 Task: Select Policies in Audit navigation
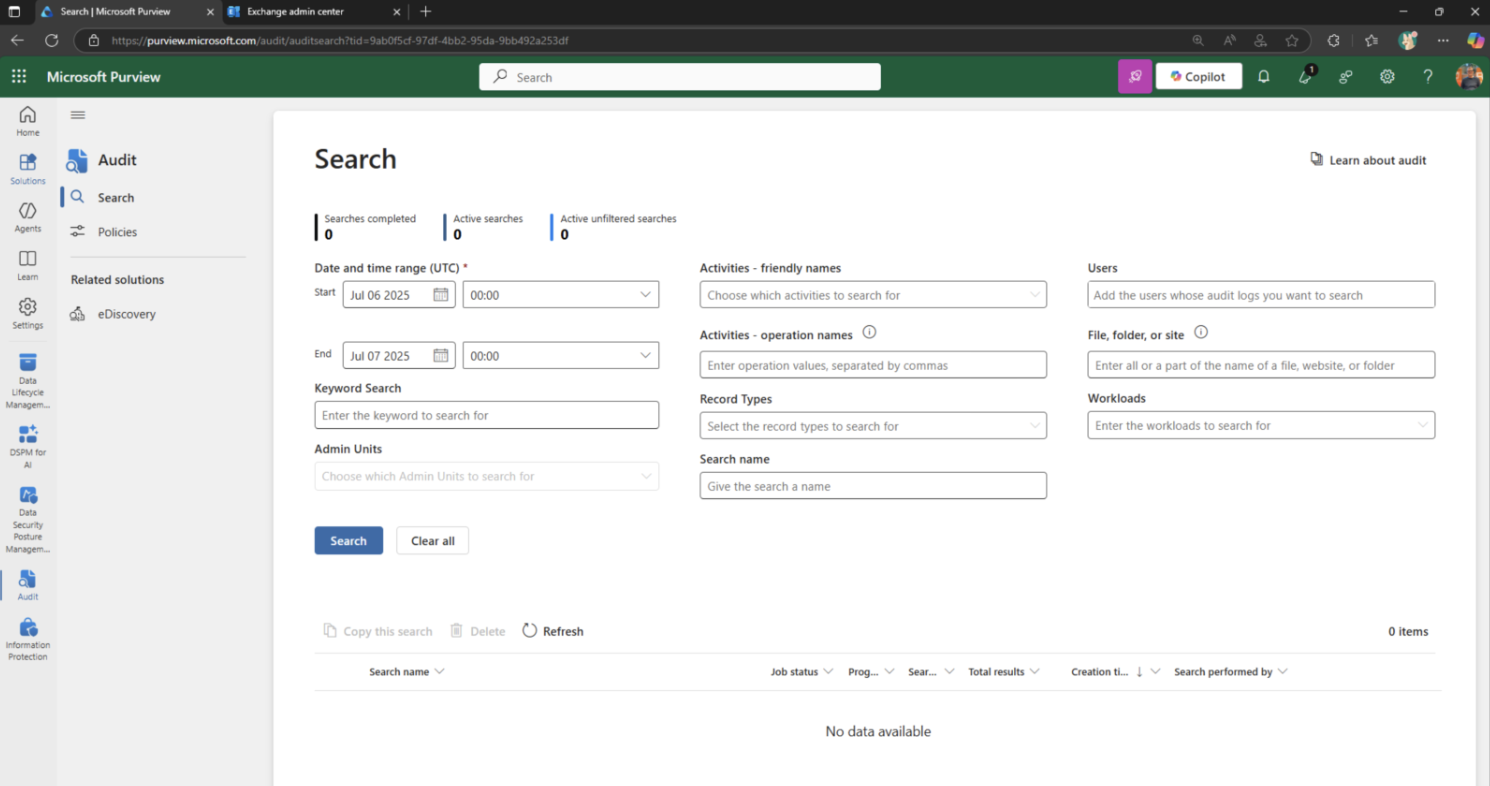pyautogui.click(x=117, y=232)
